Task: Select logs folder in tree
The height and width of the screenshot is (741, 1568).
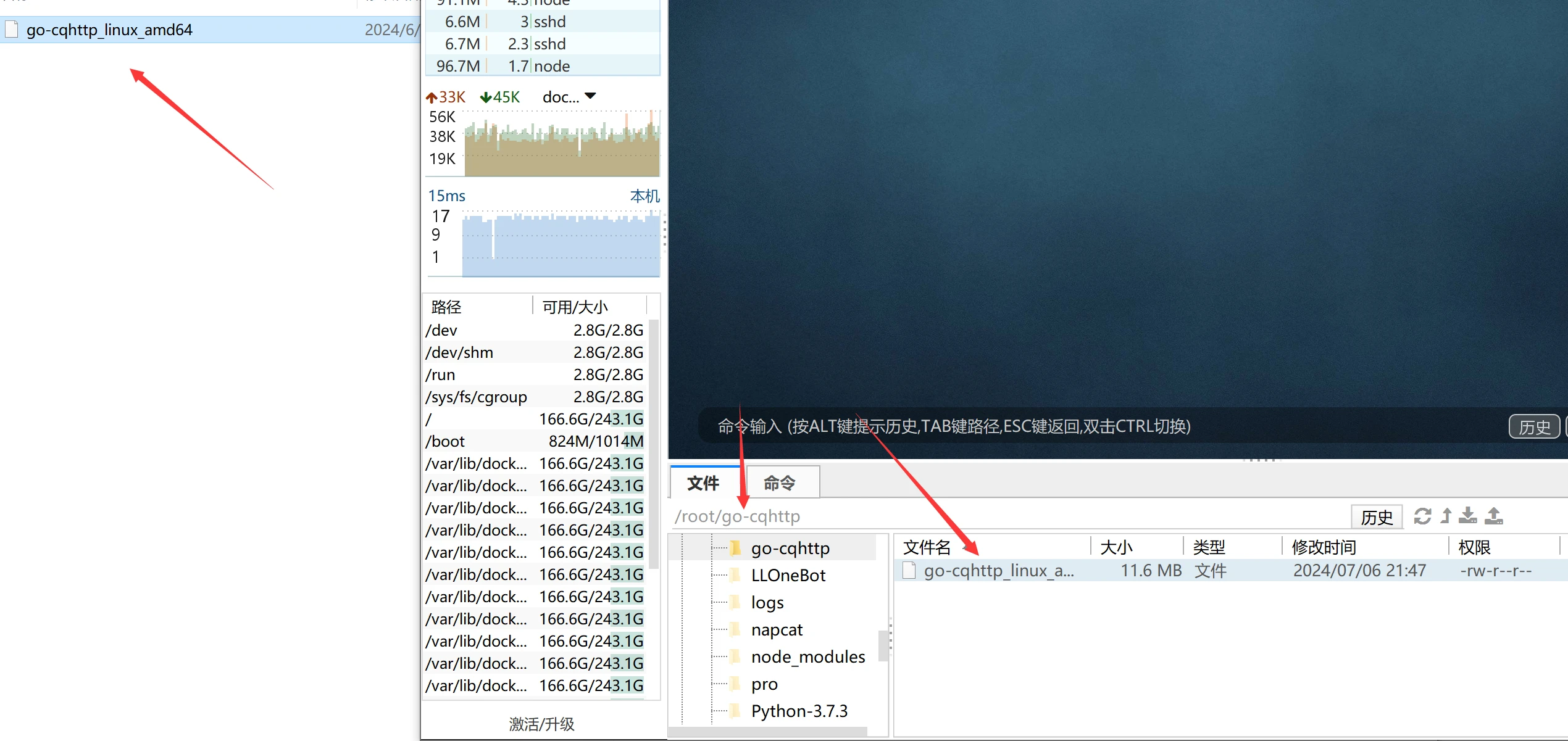Action: pyautogui.click(x=767, y=602)
